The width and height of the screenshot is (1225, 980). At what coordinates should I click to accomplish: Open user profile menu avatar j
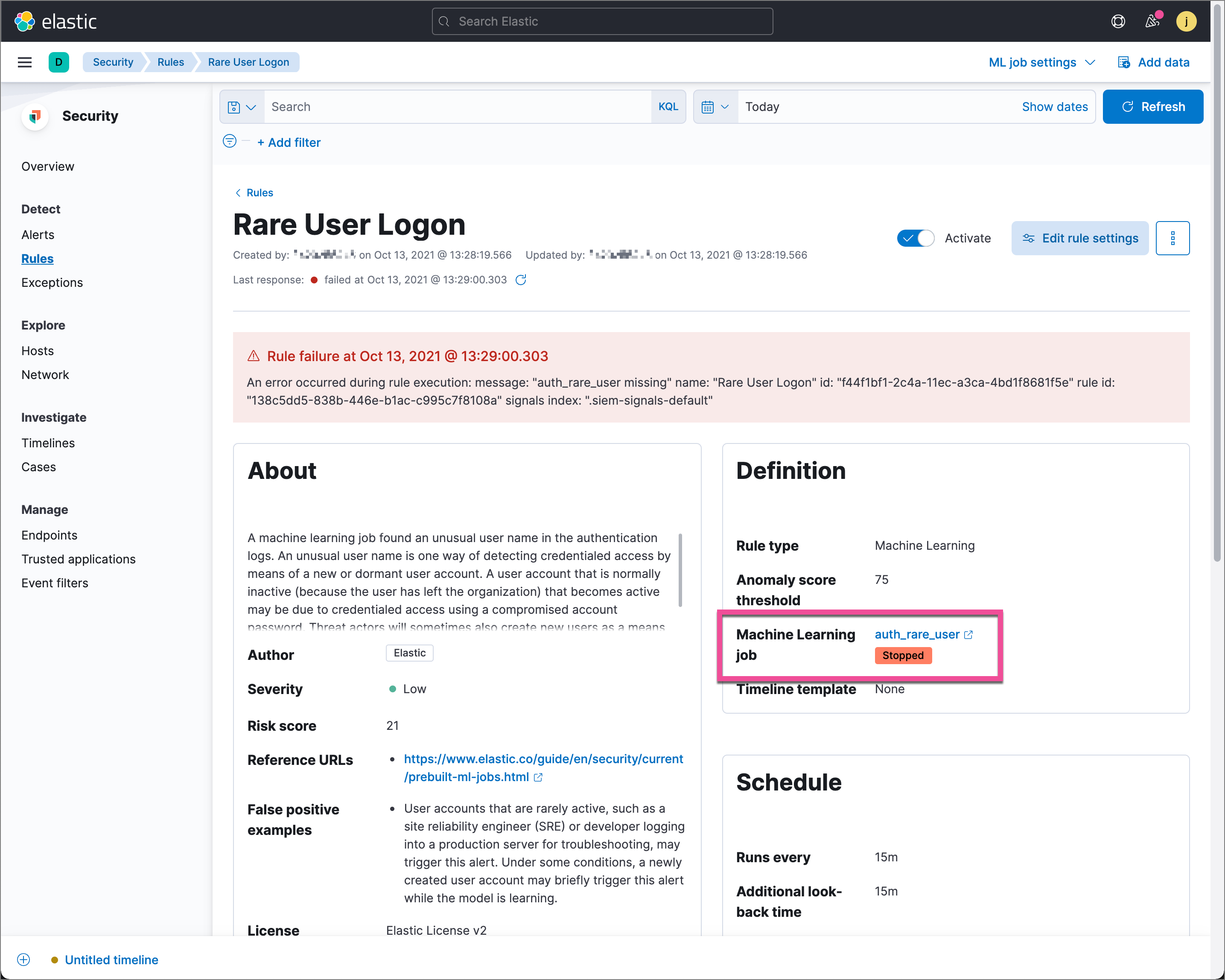1186,21
